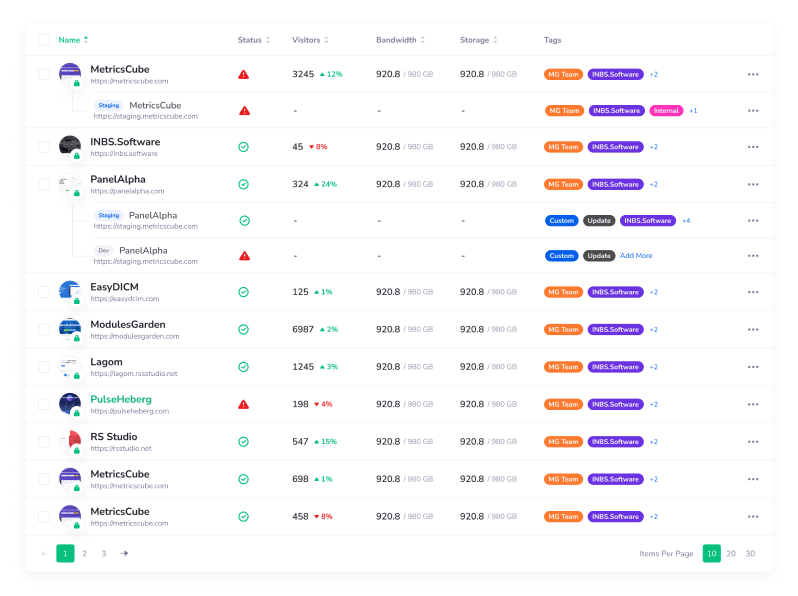This screenshot has height=596, width=798.
Task: Click INBS.Software tag on Lagom row
Action: [x=615, y=367]
